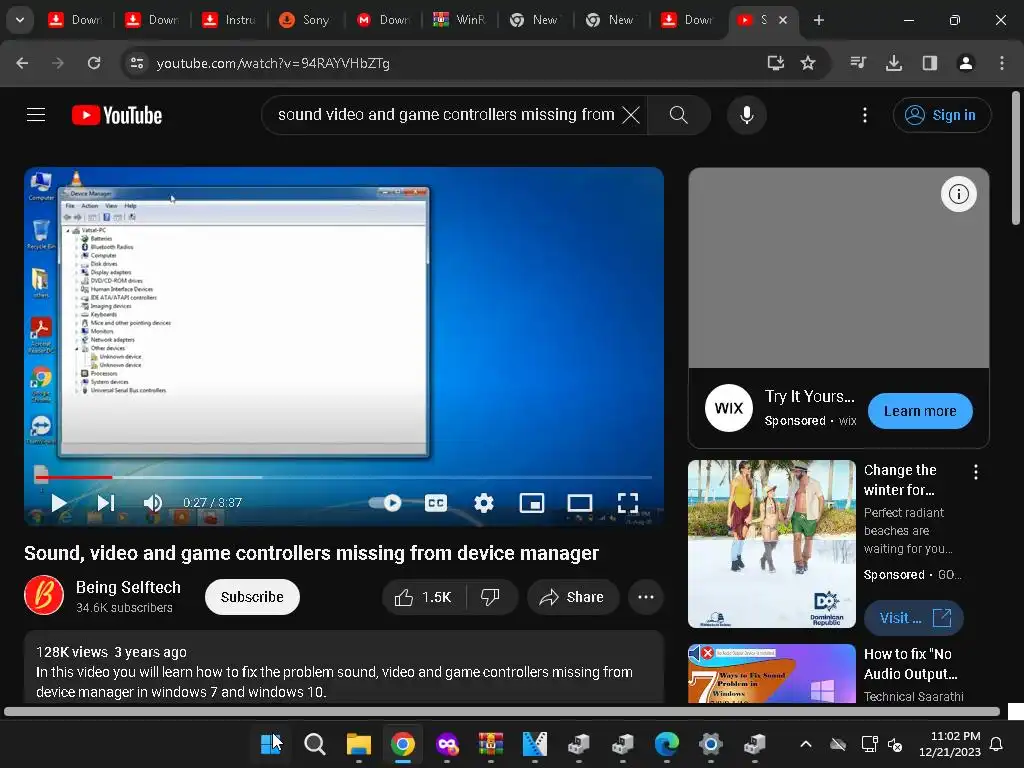Skip to the next video
Screen dimensions: 1024x768
[x=106, y=502]
